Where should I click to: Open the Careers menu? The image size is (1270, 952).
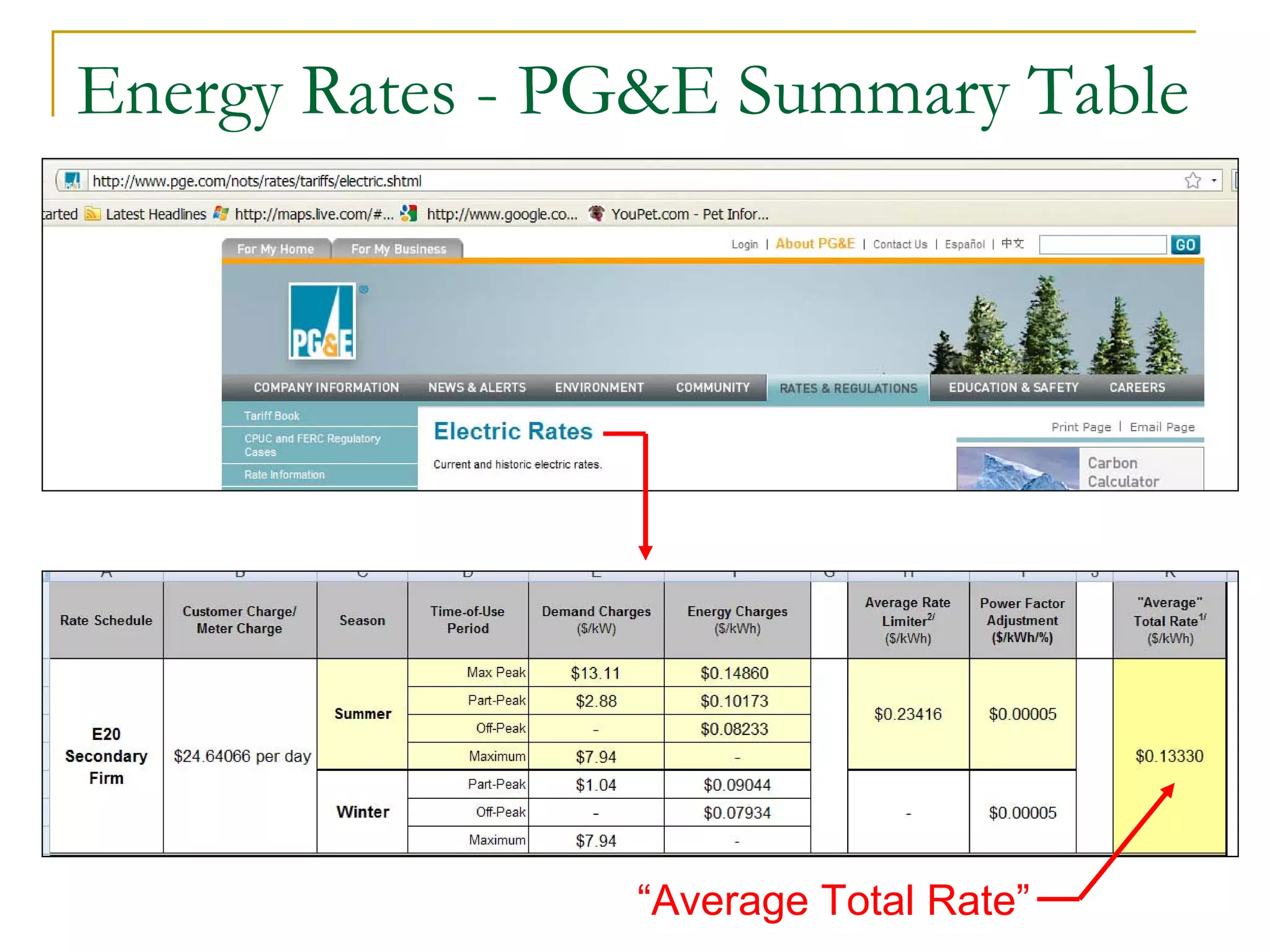tap(1137, 387)
